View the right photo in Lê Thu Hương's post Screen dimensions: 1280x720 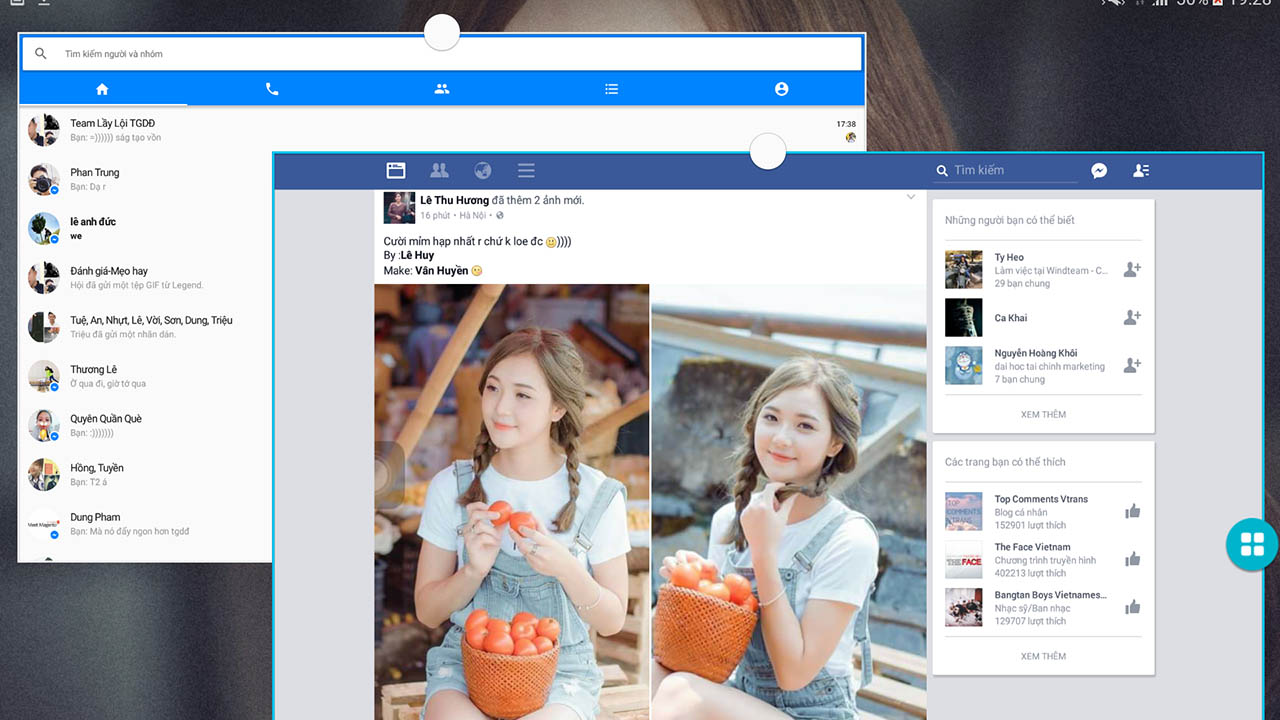tap(789, 502)
